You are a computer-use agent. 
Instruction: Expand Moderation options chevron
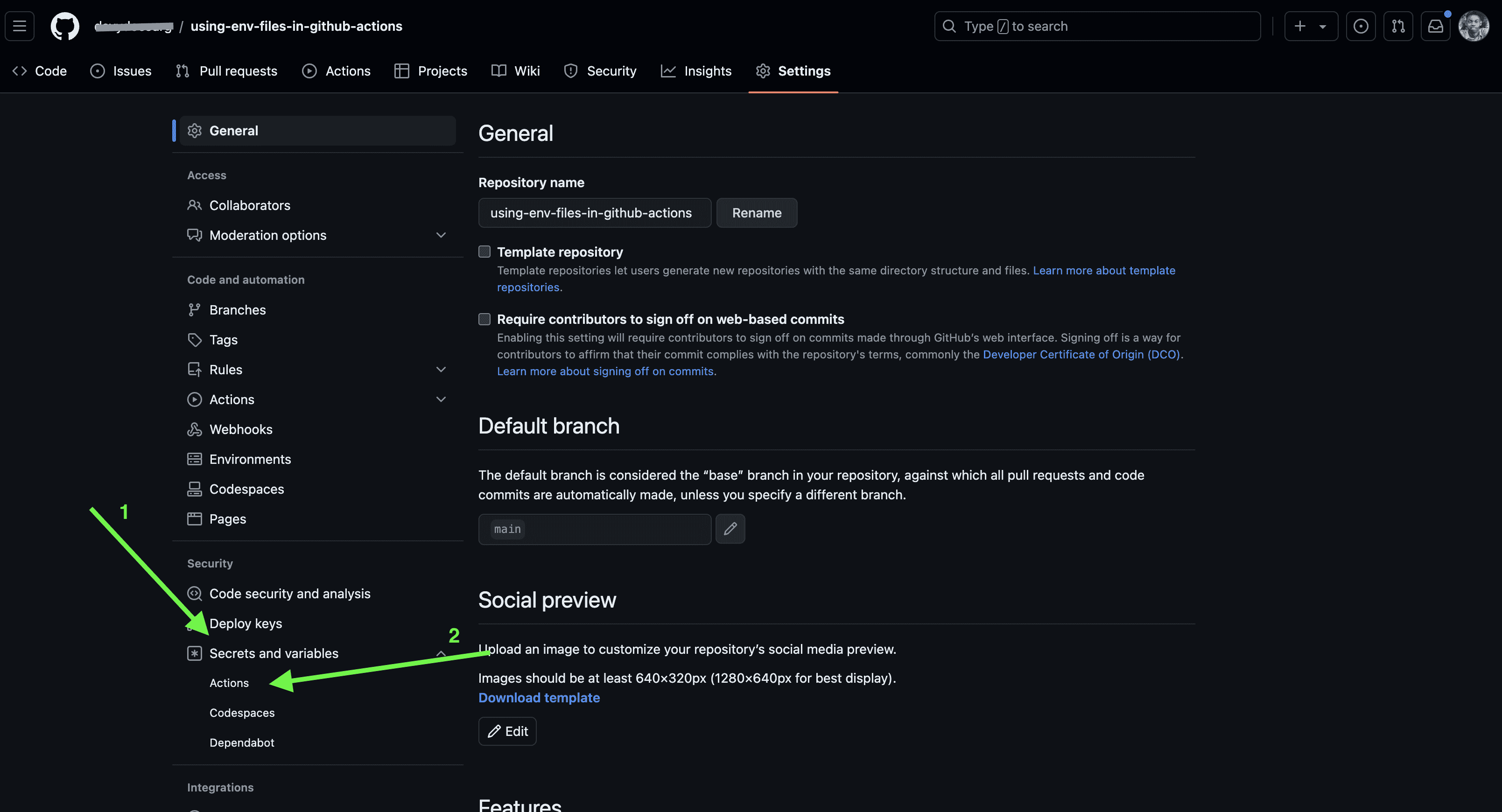point(441,235)
